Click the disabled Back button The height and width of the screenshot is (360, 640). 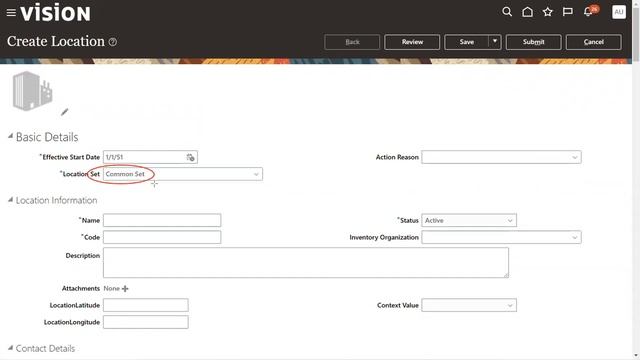[352, 42]
